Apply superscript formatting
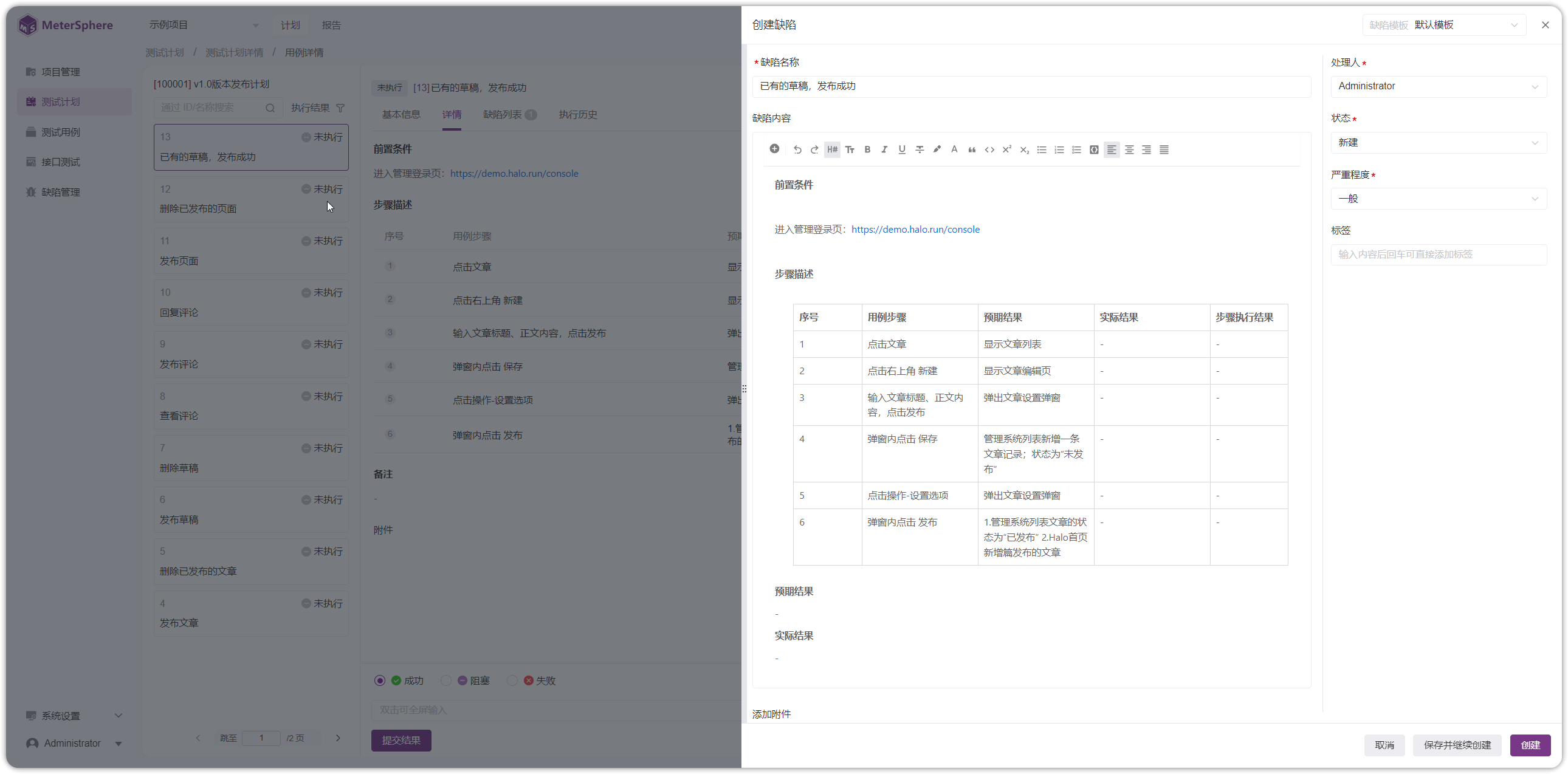Screen dimensions: 1568x774 [x=1007, y=149]
